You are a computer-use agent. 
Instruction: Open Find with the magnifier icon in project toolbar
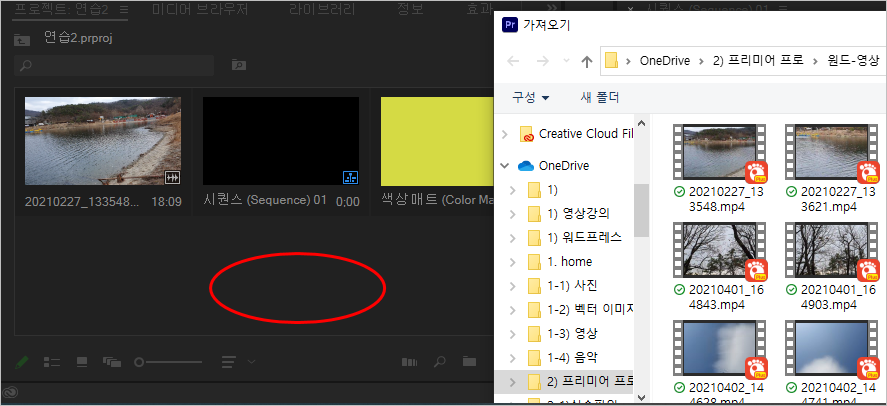pyautogui.click(x=439, y=361)
